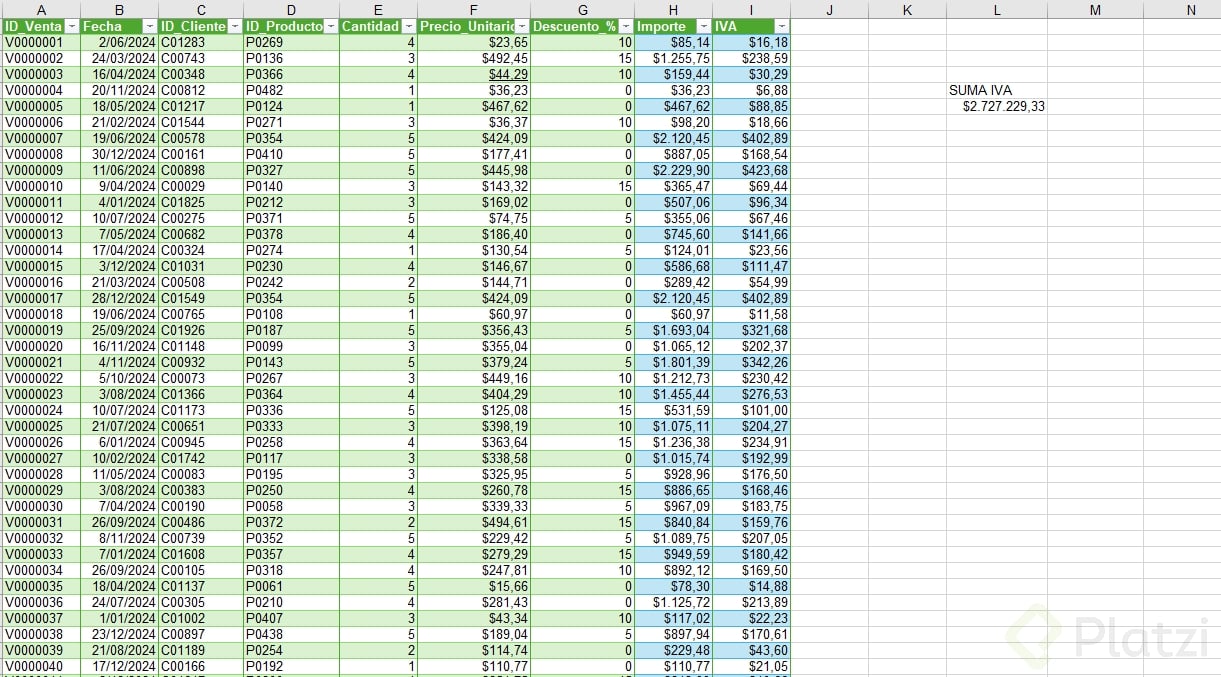Select Importe cell '$78,30'
The height and width of the screenshot is (677, 1221).
(673, 586)
